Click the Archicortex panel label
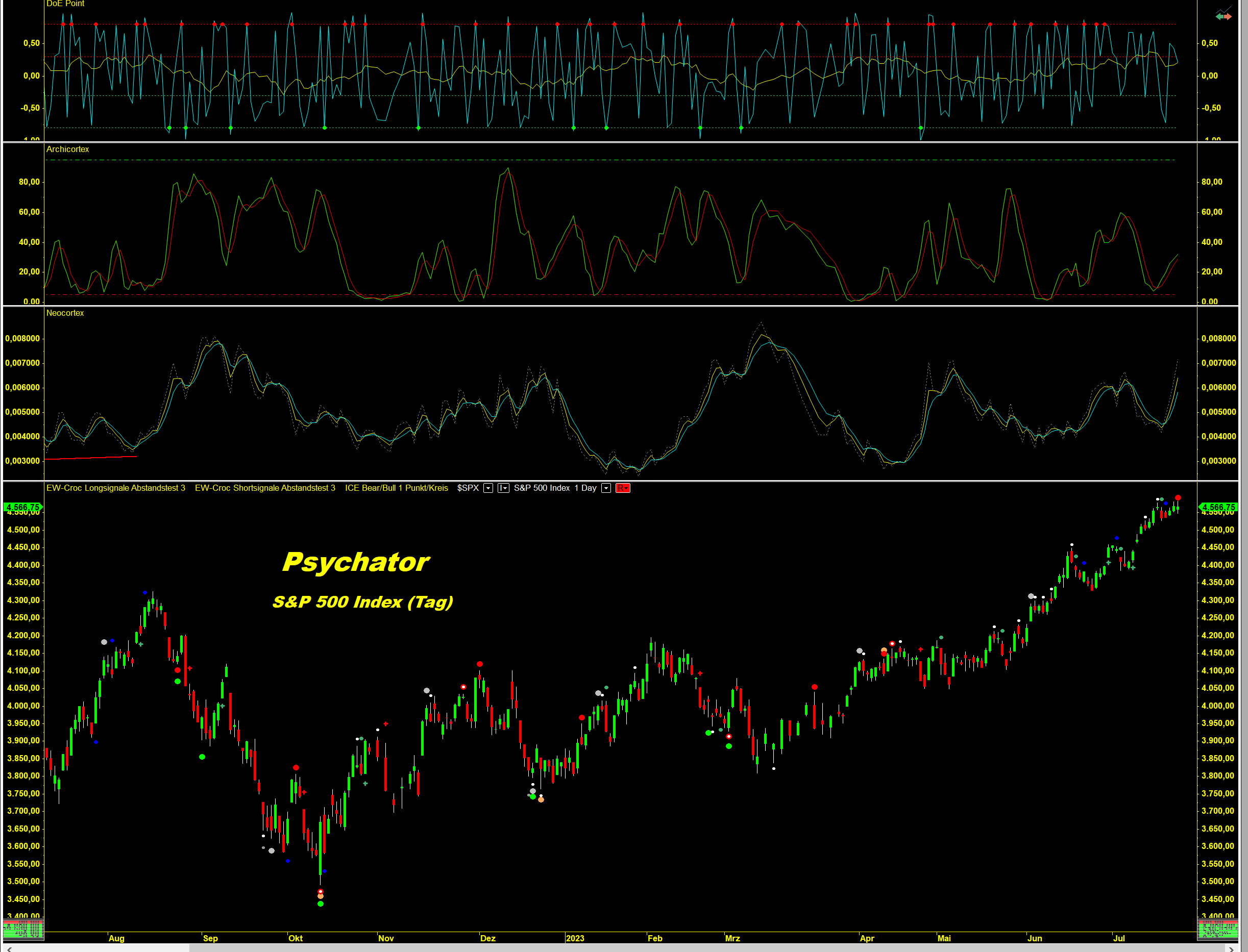The image size is (1248, 952). point(67,149)
